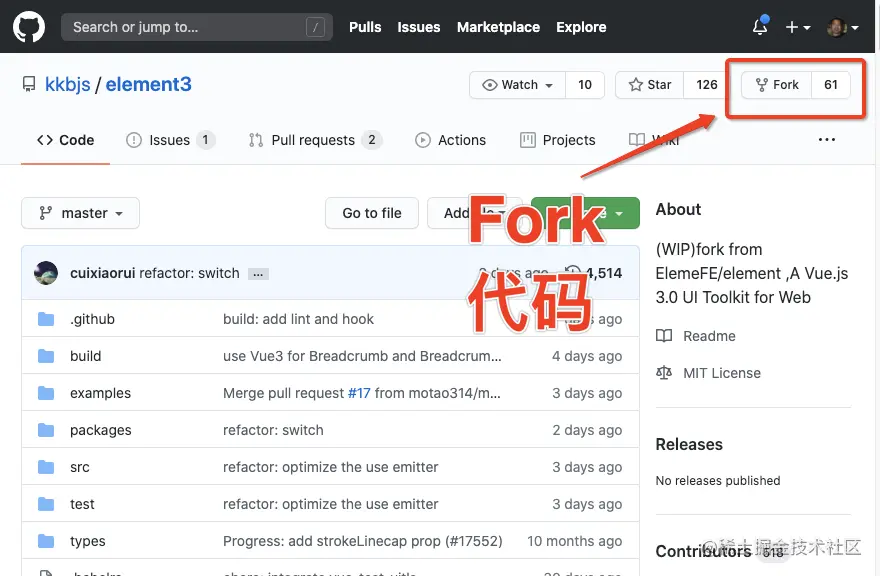
Task: Open commit build: add lint and hook
Action: [x=298, y=319]
